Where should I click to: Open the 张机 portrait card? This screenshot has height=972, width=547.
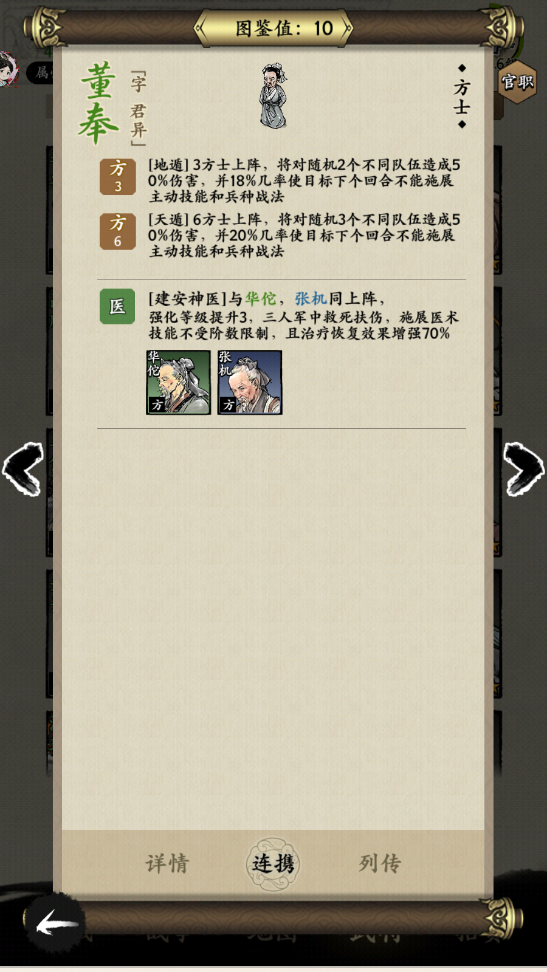250,382
